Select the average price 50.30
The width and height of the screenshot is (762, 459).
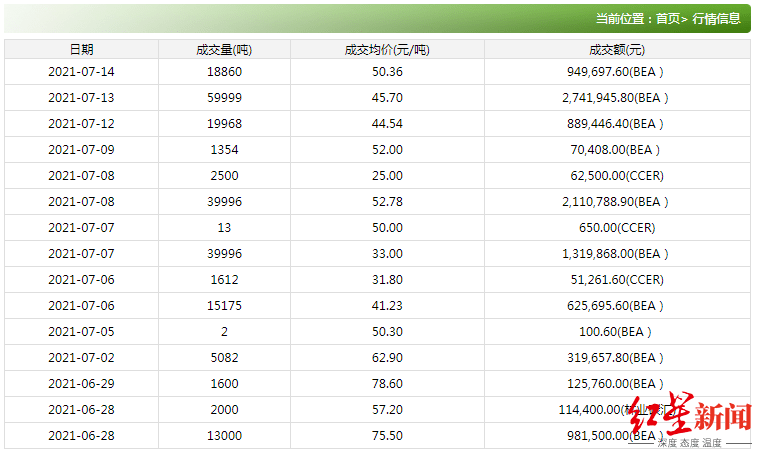(x=387, y=332)
